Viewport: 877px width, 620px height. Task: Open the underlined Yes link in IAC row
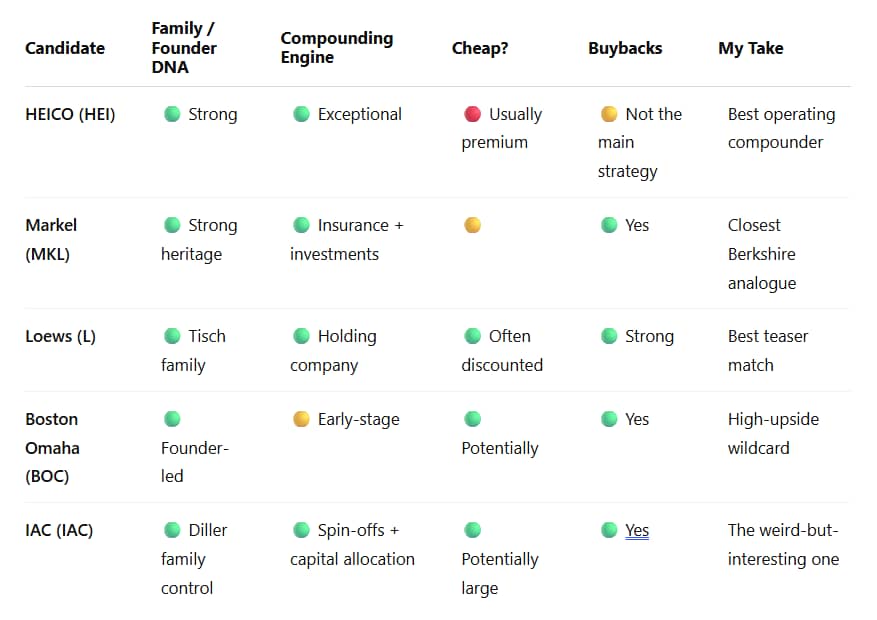coord(636,530)
